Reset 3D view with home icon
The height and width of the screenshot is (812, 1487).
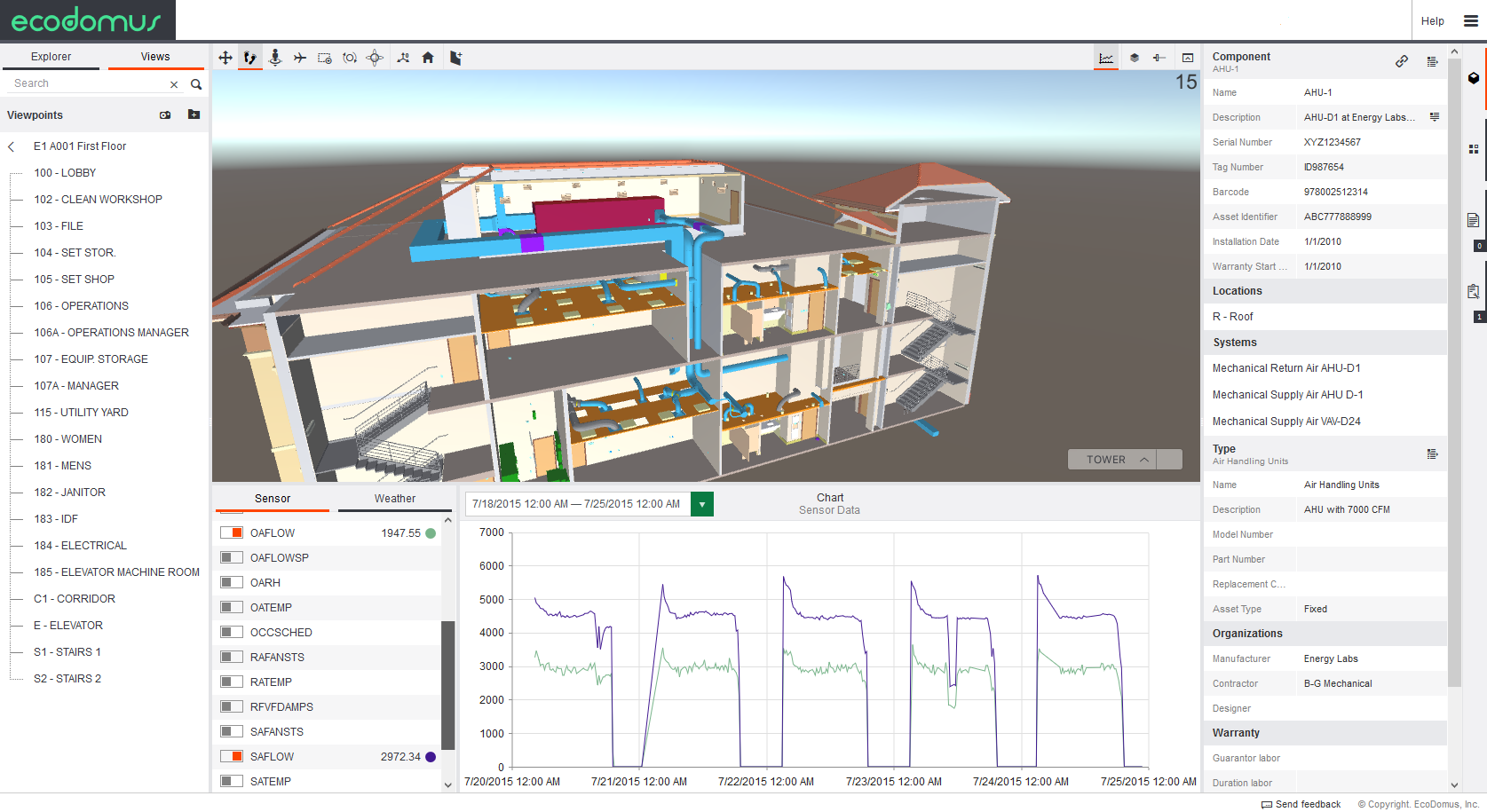[428, 58]
